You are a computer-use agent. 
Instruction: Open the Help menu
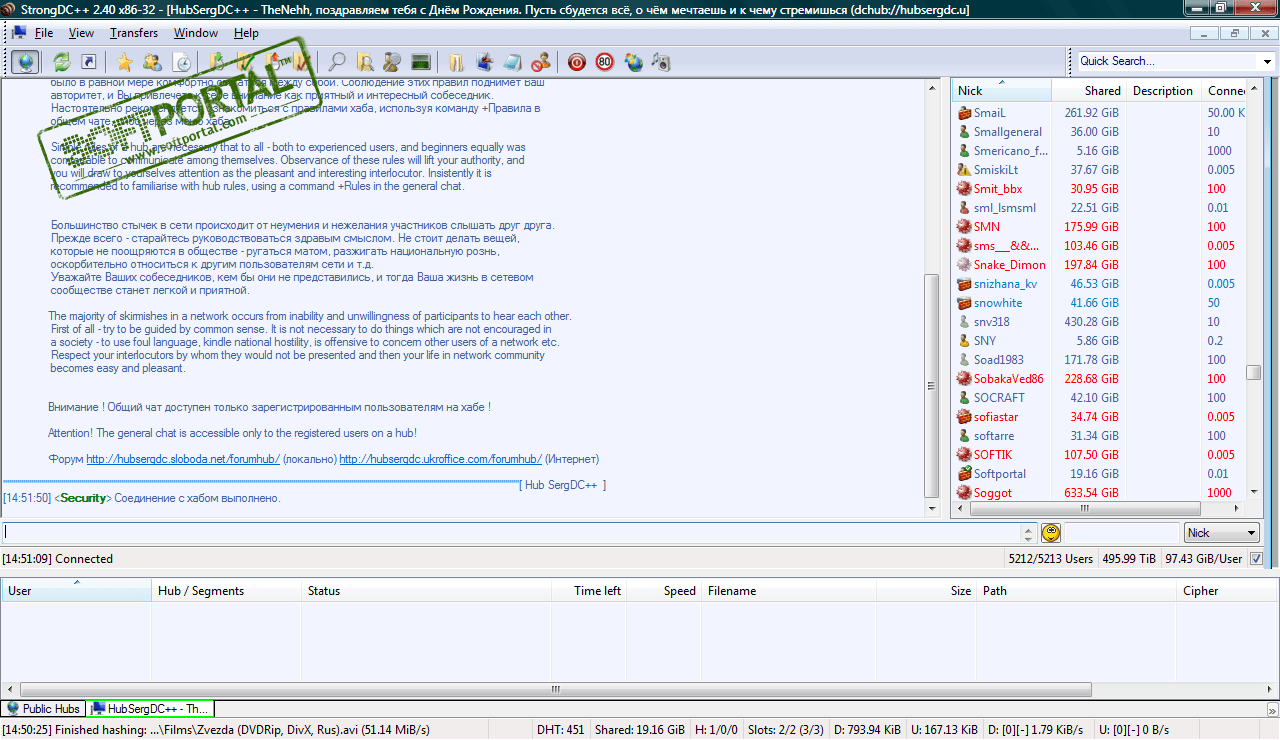[246, 33]
